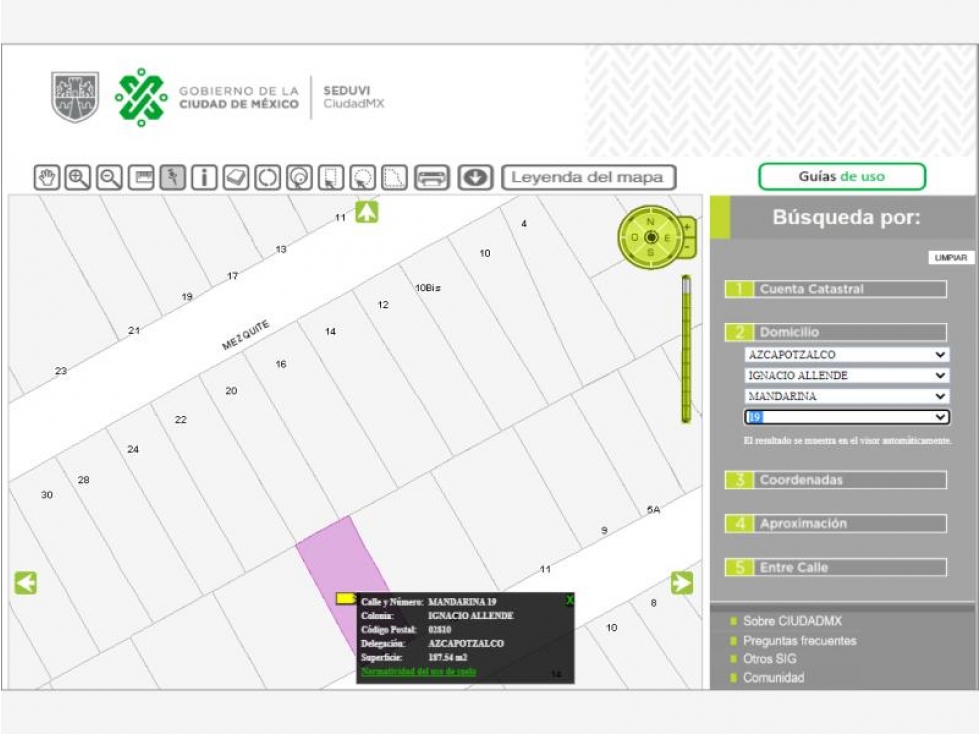Viewport: 979px width, 734px height.
Task: Select the polygon selection tool
Action: point(394,177)
